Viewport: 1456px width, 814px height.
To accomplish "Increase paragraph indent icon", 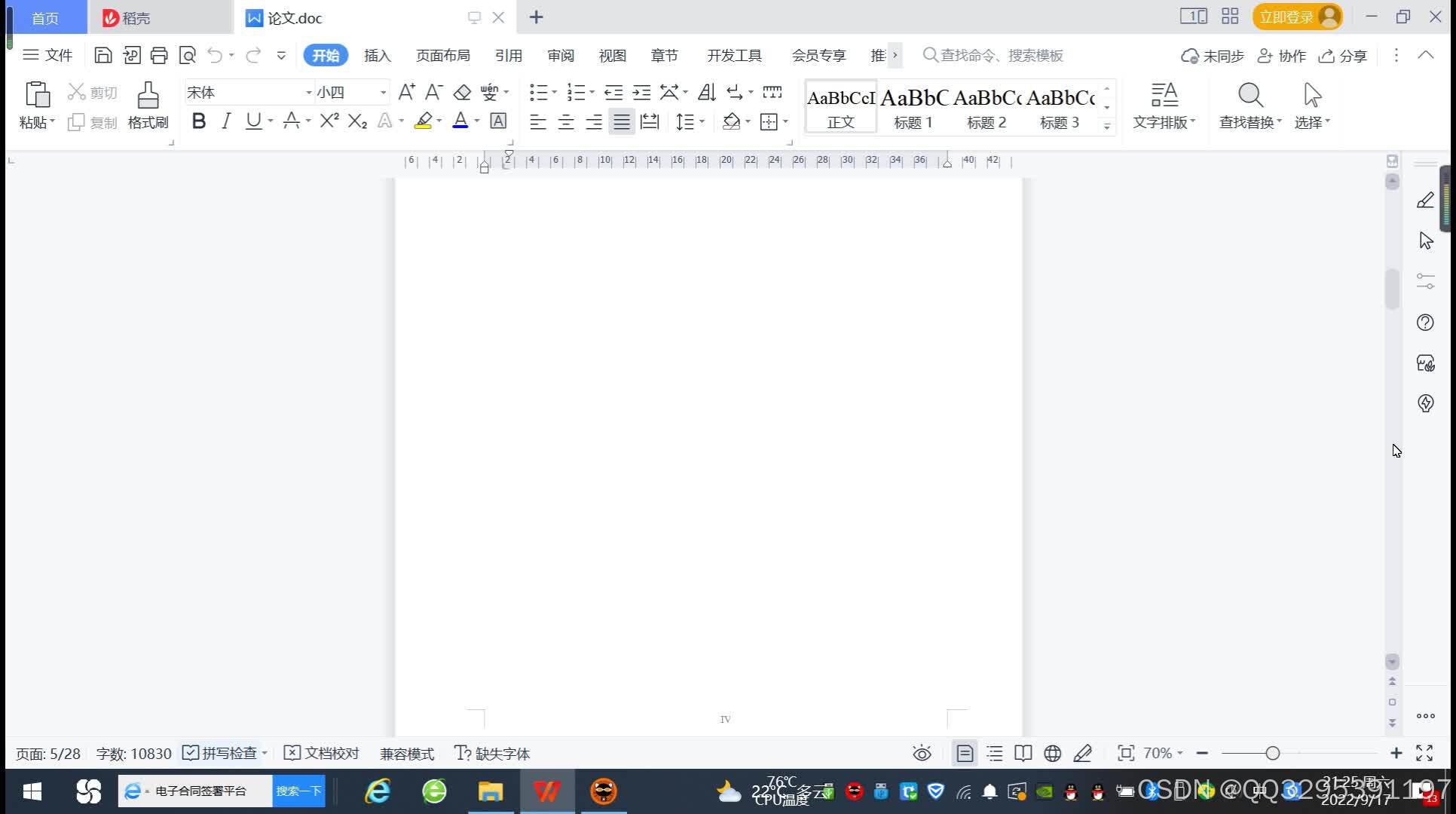I will coord(641,92).
